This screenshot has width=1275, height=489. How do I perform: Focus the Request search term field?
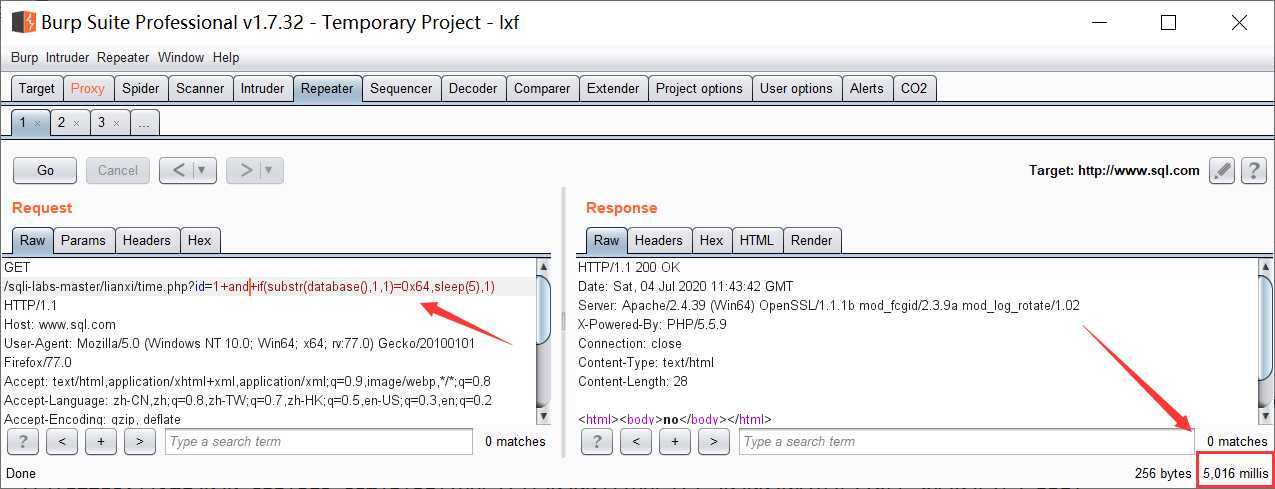pos(319,441)
